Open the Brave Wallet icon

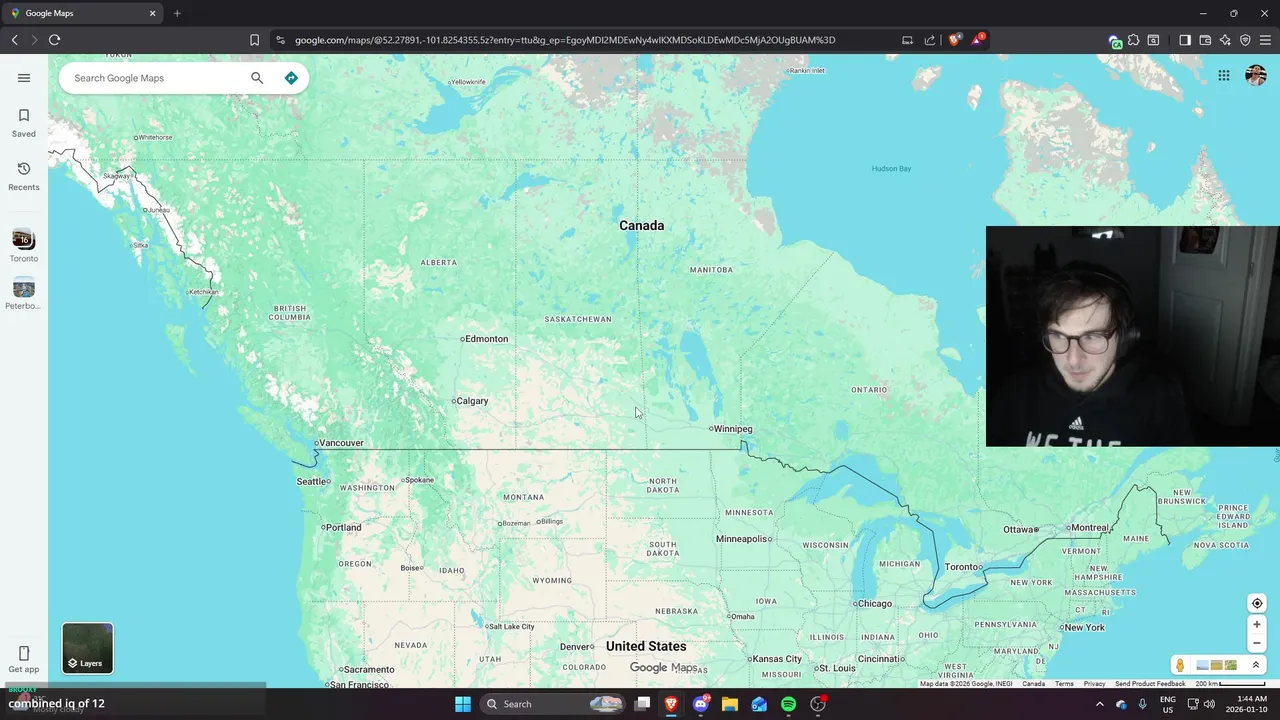coord(1205,40)
